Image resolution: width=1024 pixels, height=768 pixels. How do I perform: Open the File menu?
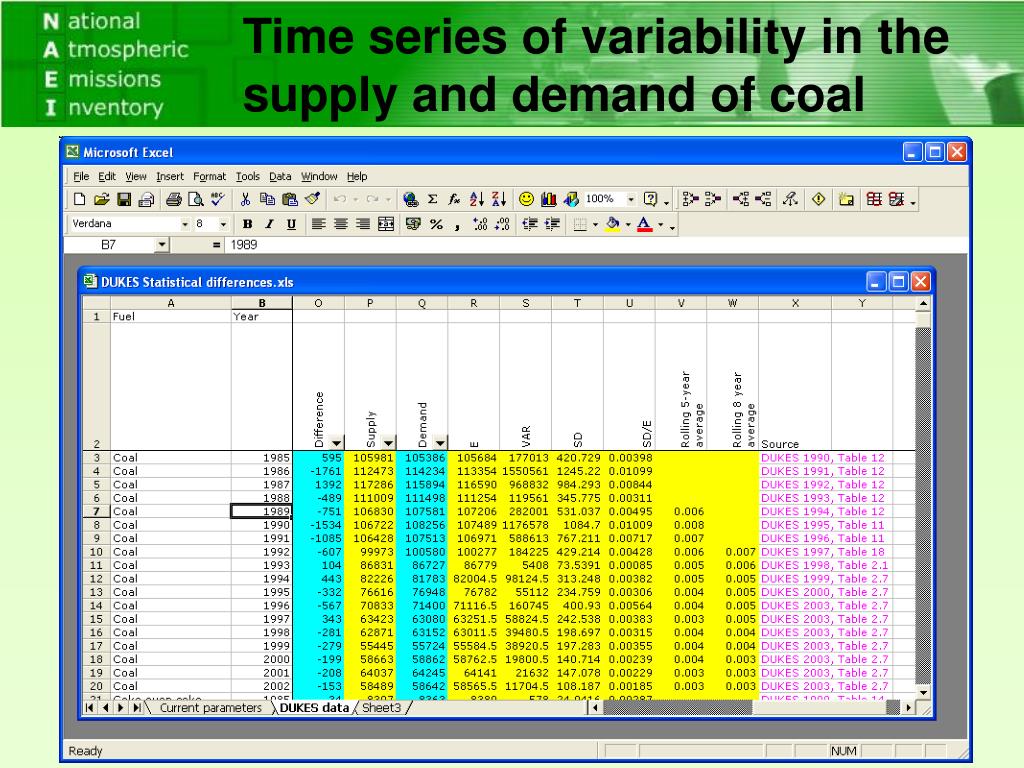81,176
